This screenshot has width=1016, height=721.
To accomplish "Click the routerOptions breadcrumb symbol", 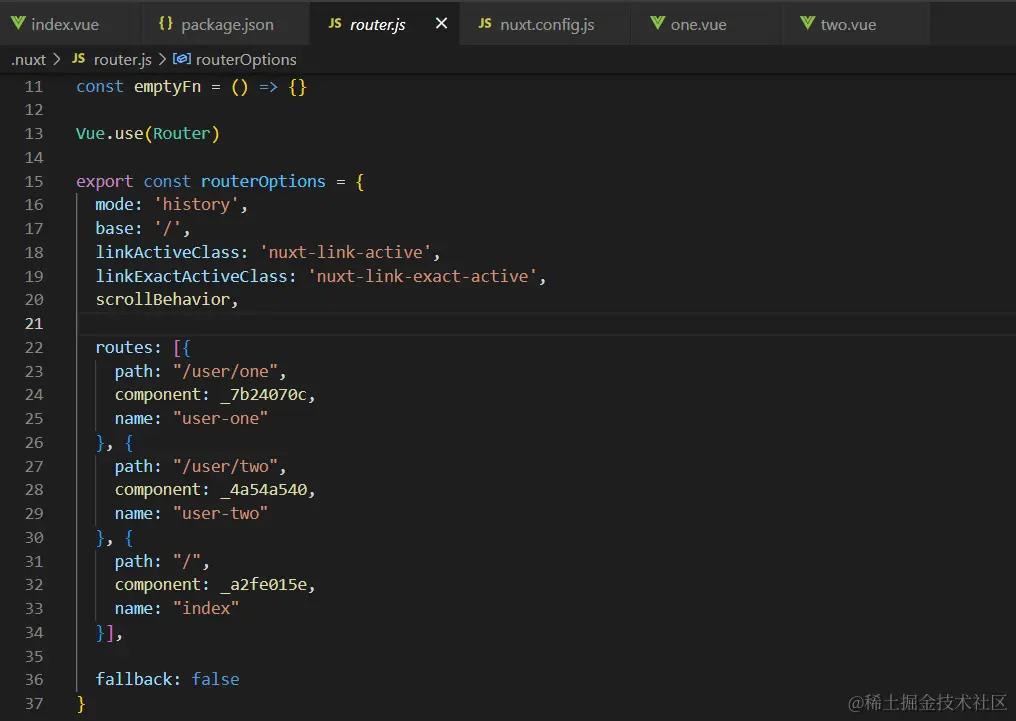I will click(x=246, y=60).
